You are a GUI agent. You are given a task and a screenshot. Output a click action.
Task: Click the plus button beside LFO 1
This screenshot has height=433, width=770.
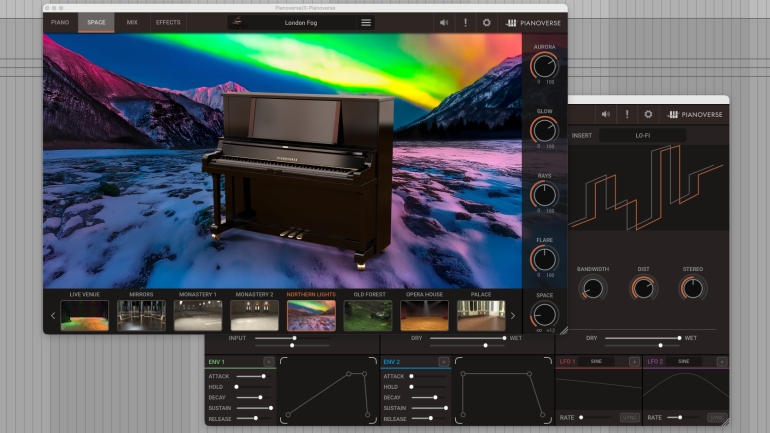coord(634,362)
